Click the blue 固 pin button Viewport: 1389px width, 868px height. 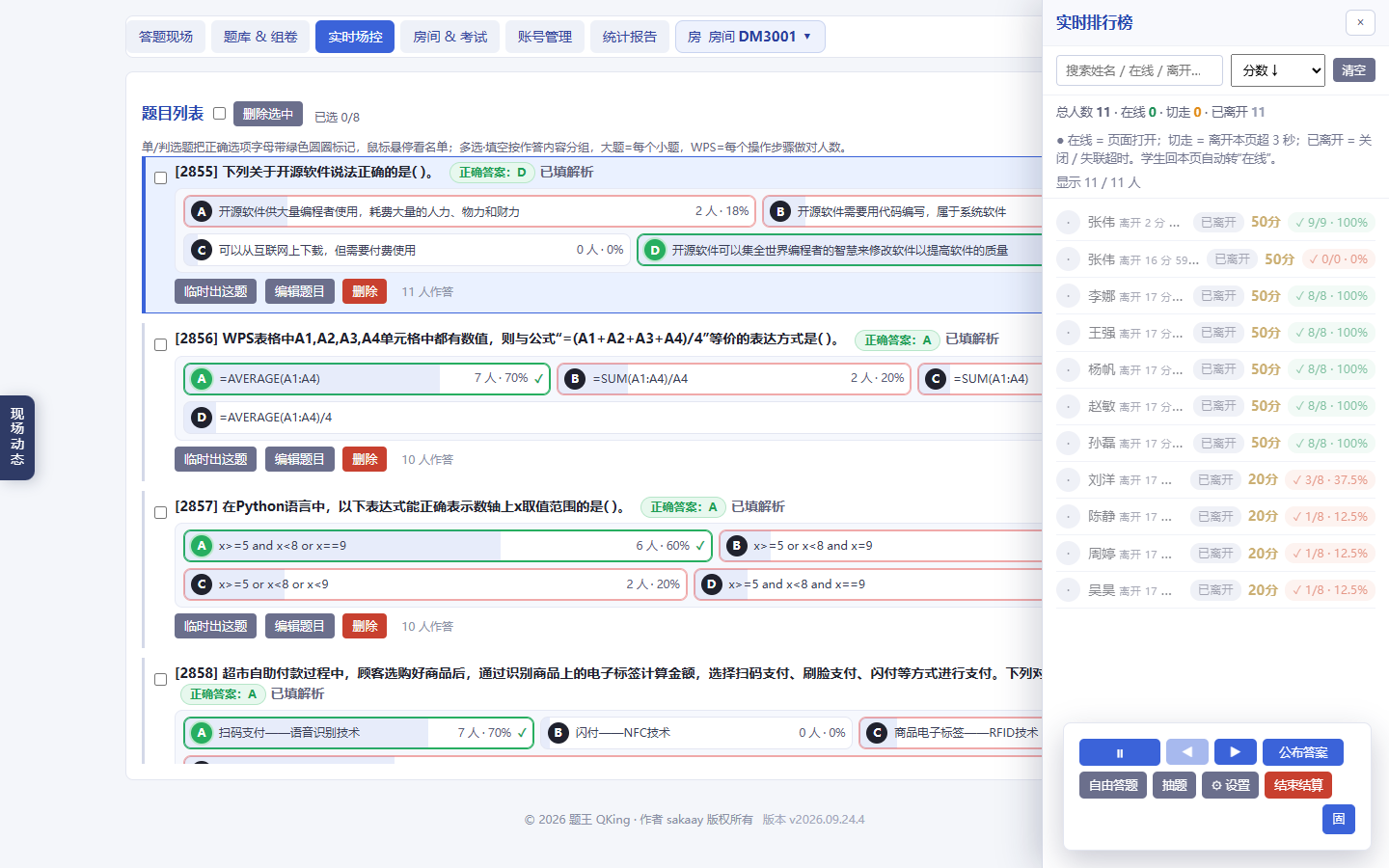pos(1339,819)
